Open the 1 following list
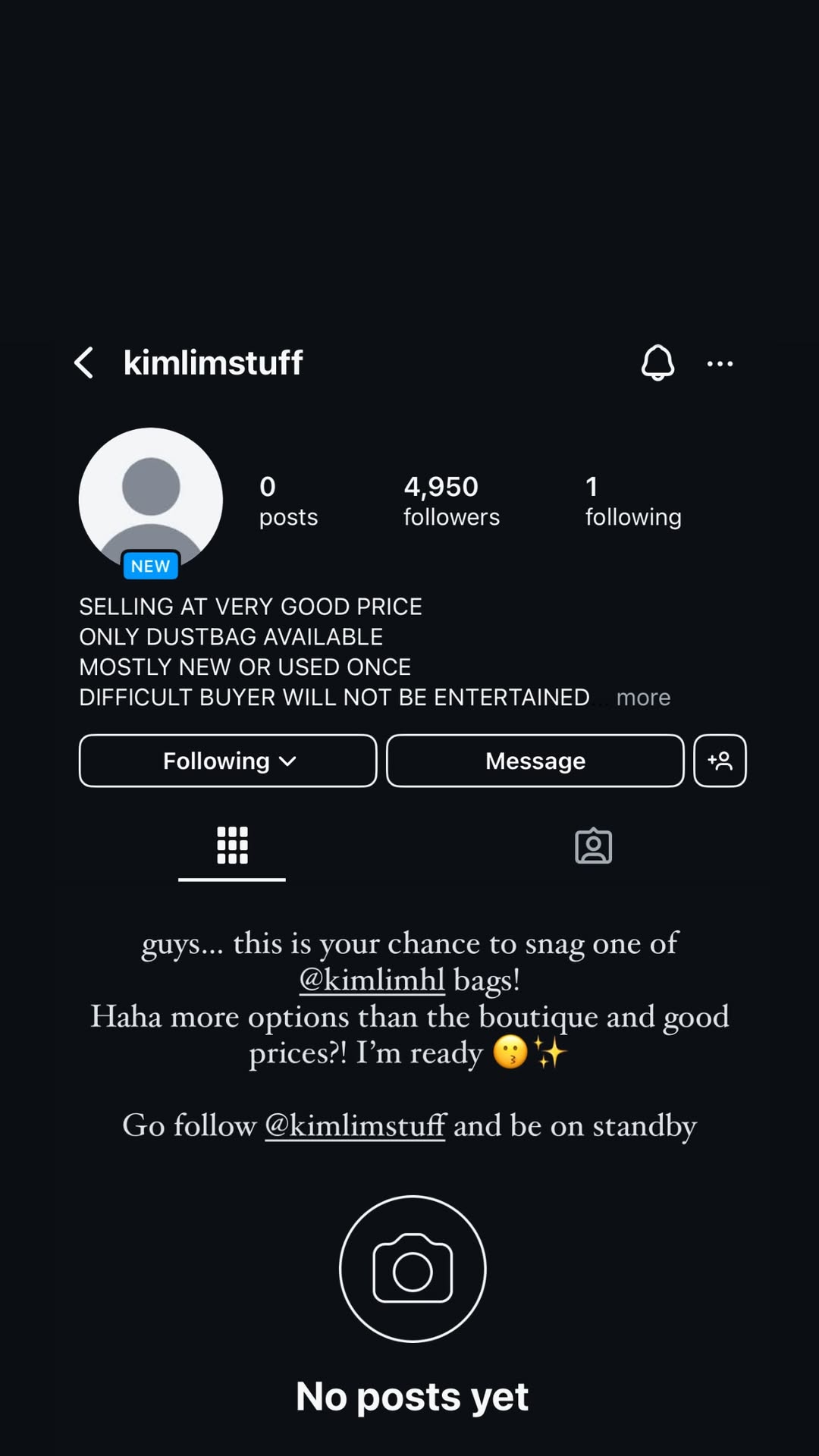 [x=633, y=500]
